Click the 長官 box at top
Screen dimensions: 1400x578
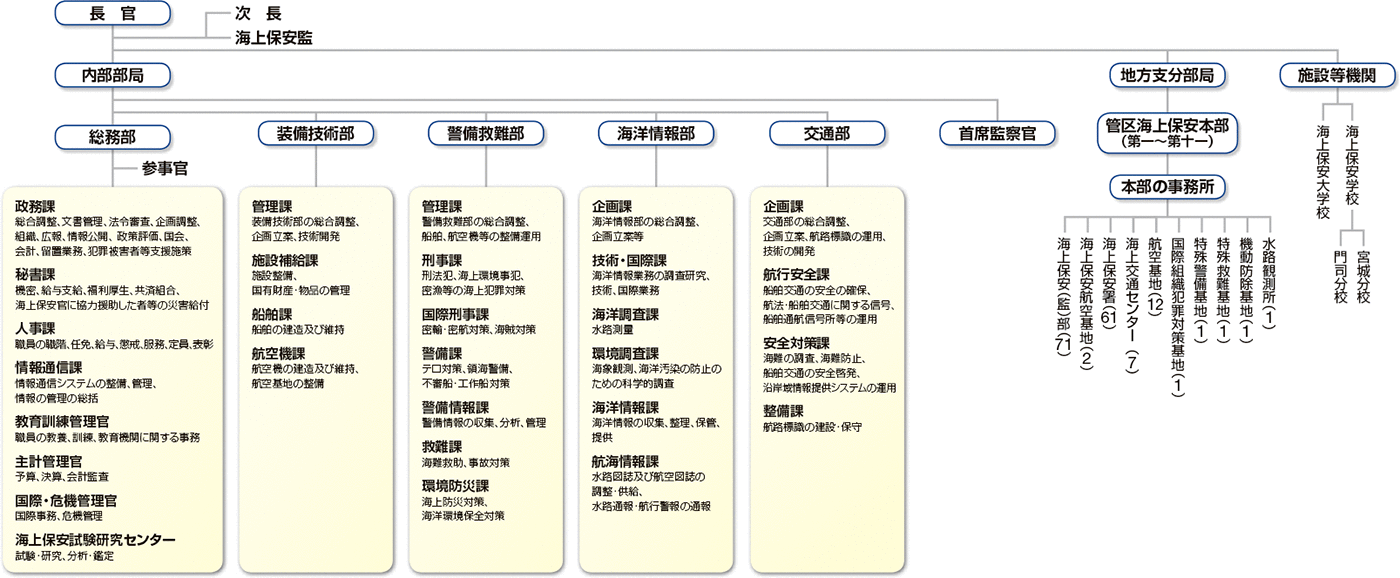coord(111,15)
